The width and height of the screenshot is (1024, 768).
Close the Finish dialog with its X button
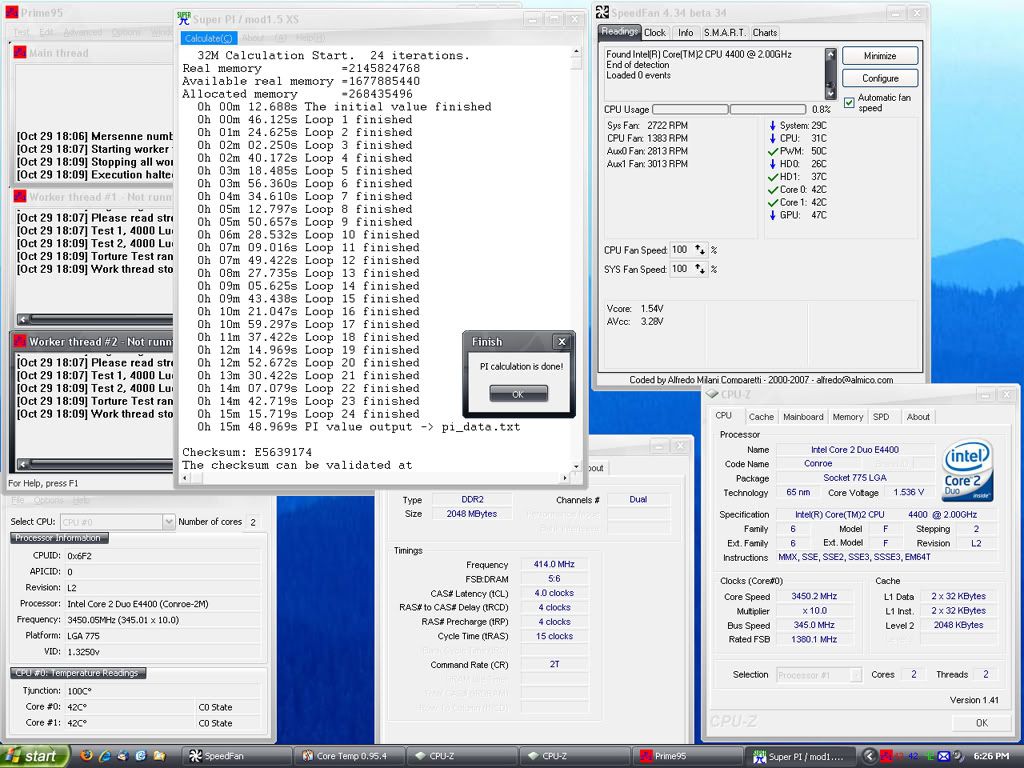[561, 342]
